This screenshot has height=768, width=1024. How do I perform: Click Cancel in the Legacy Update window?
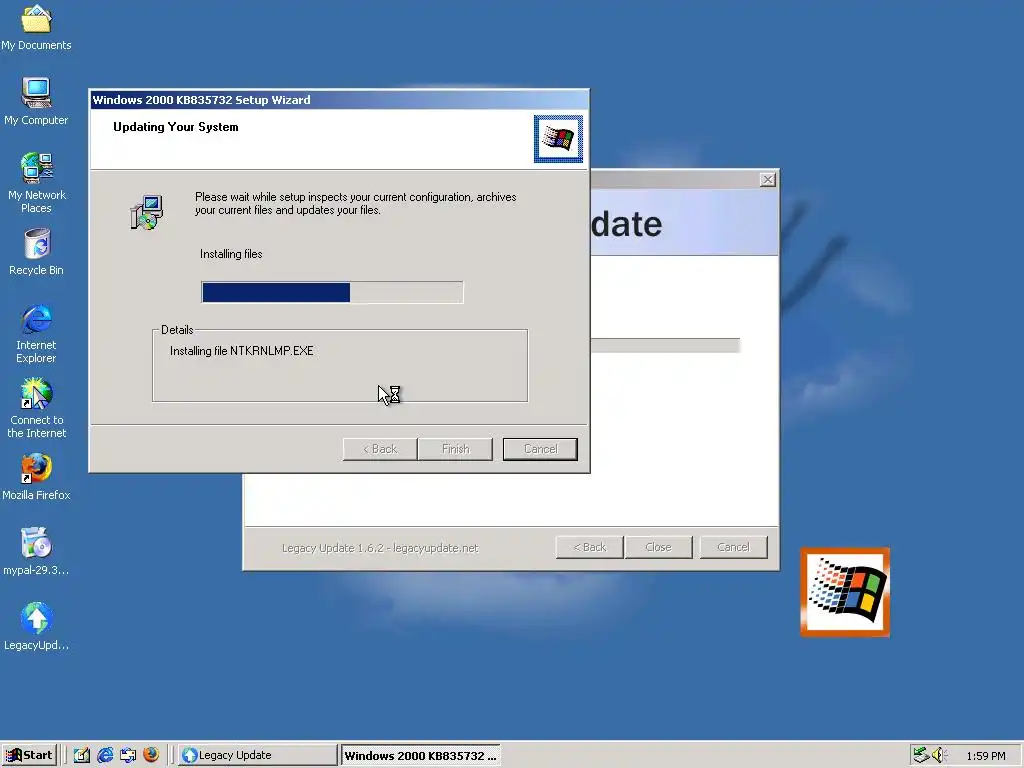[733, 547]
